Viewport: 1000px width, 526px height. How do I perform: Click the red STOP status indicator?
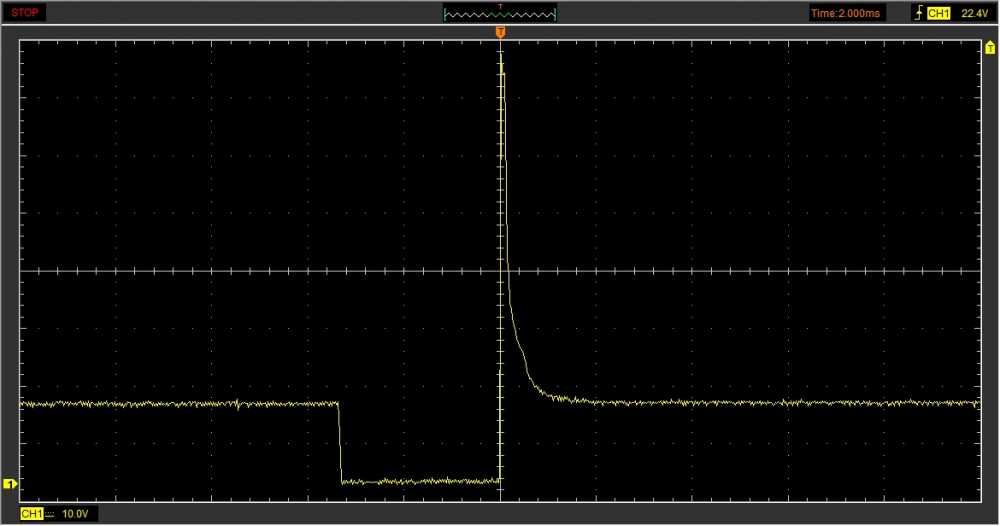click(x=27, y=13)
